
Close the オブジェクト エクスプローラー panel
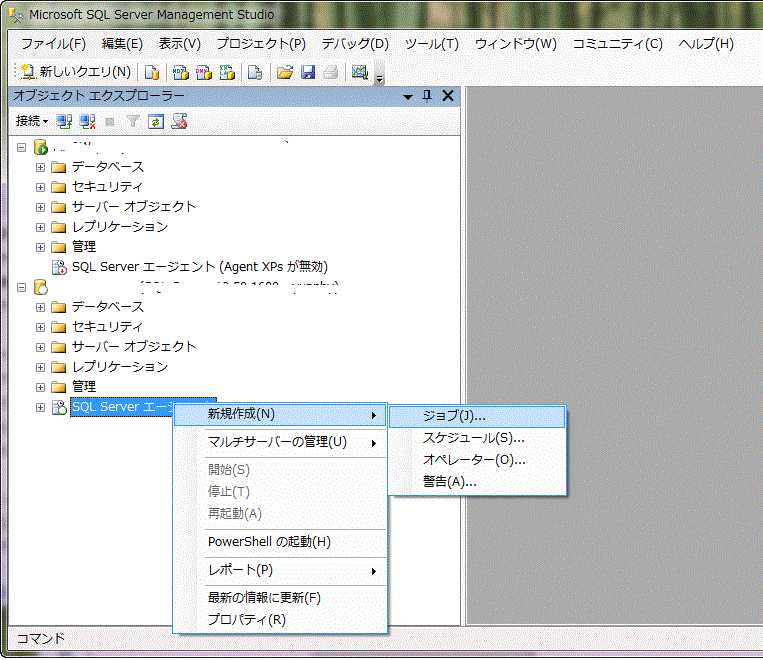[448, 95]
